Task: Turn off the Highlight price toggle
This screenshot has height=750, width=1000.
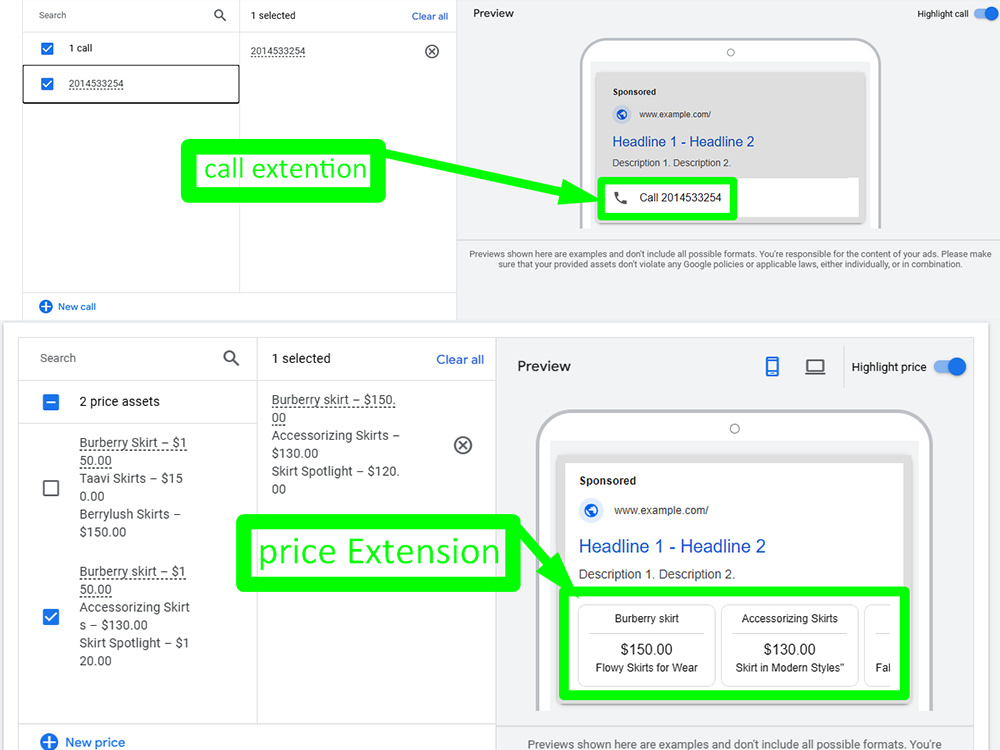Action: tap(950, 367)
